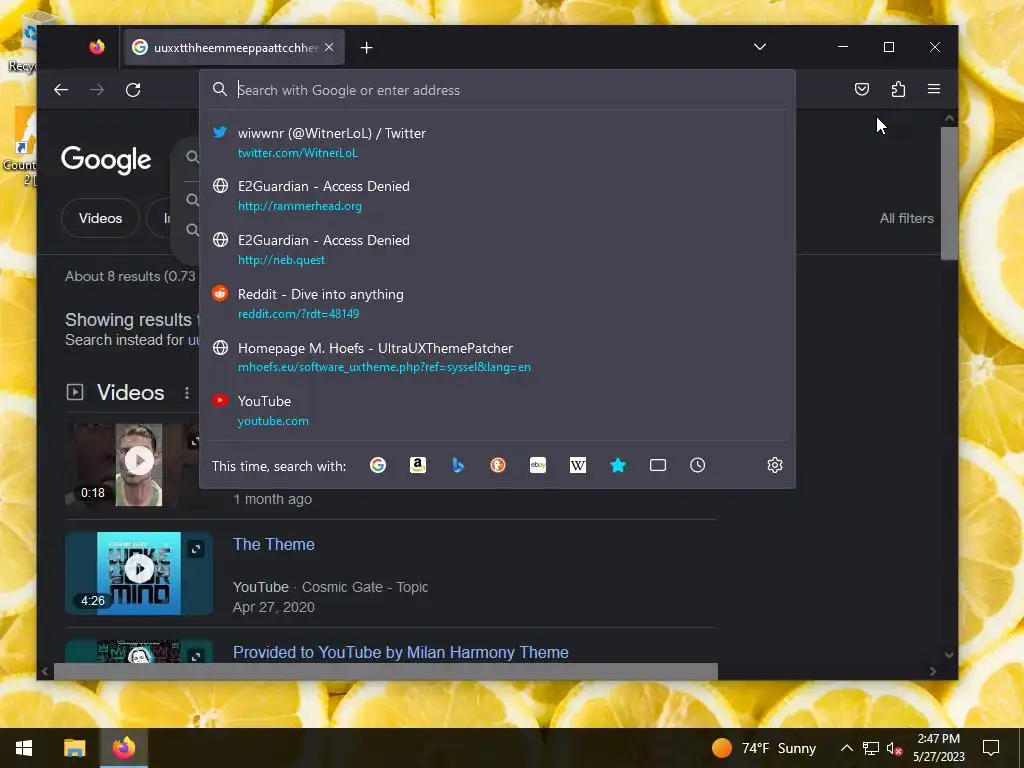The width and height of the screenshot is (1024, 768).
Task: Search this time with DuckDuckGo
Action: point(498,465)
